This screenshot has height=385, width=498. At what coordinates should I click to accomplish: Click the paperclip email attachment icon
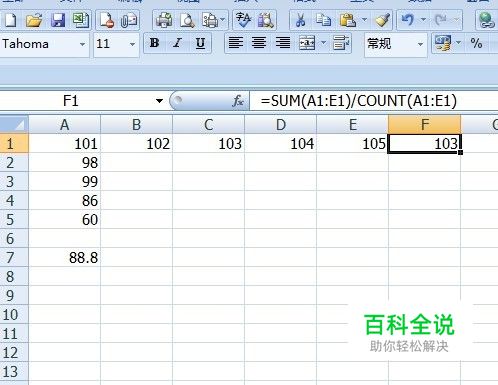129,20
